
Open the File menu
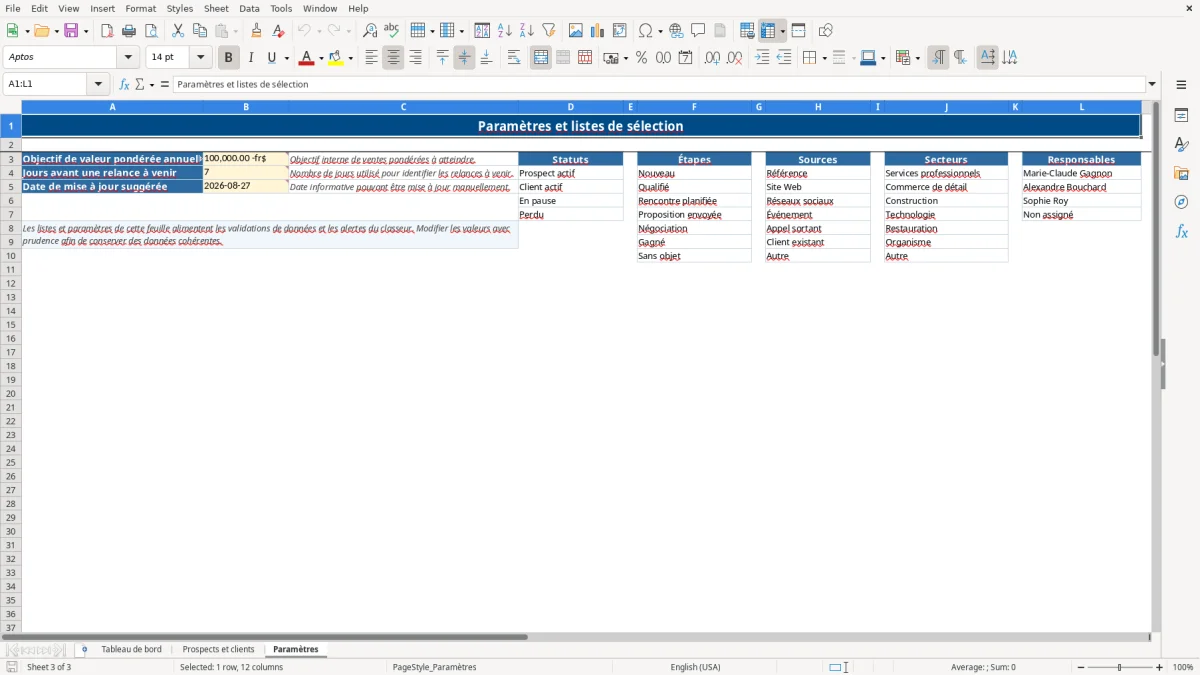coord(13,8)
